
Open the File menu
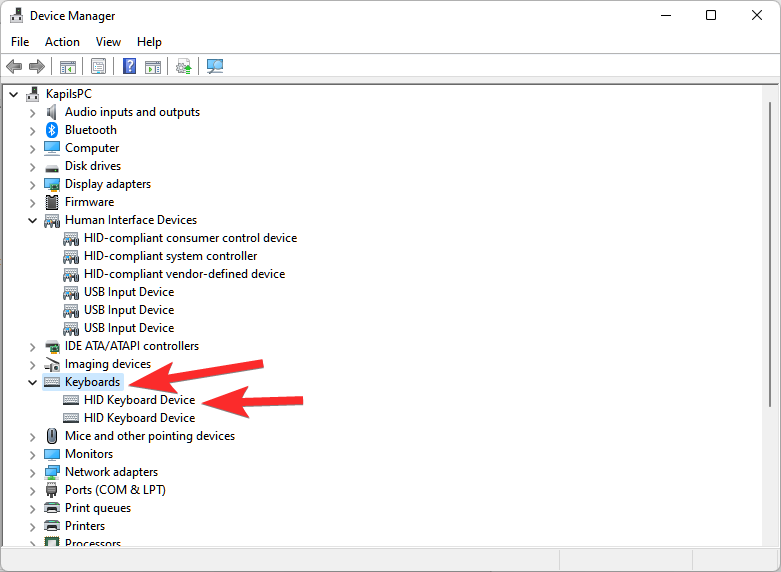coord(20,42)
